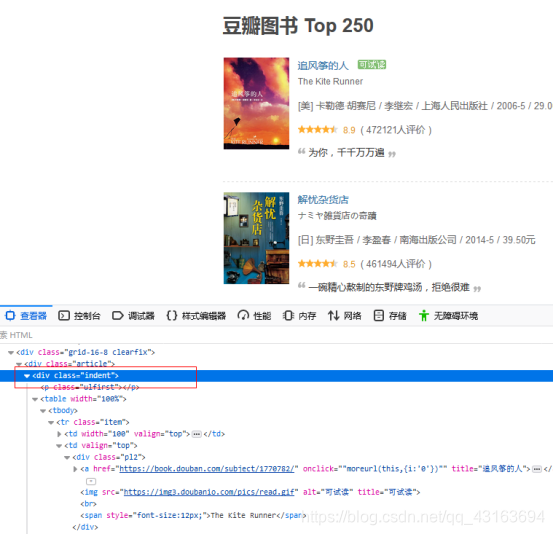
Task: Click the memory chip icon
Action: 288,316
